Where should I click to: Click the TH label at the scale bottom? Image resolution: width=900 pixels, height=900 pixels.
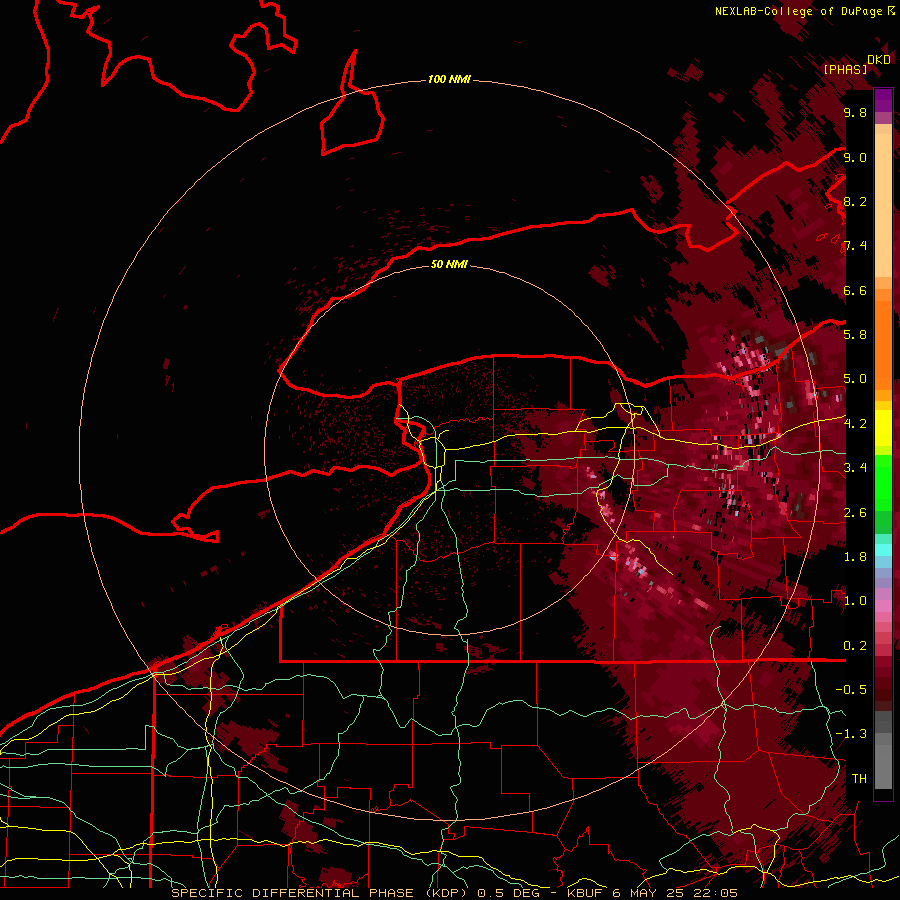pos(859,779)
